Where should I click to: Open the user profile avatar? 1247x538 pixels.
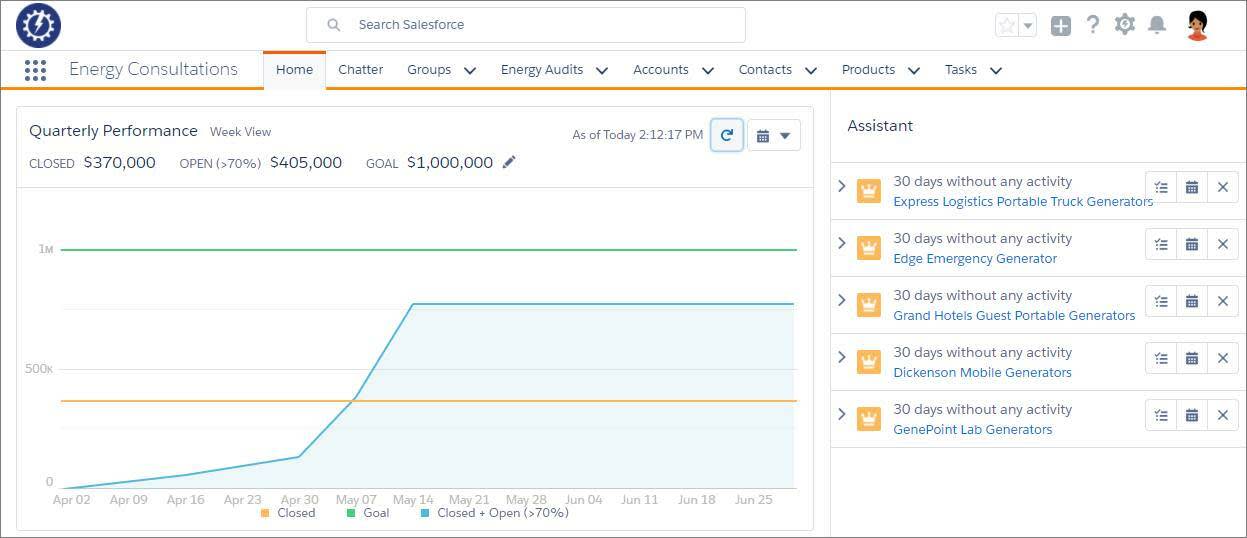click(x=1197, y=25)
